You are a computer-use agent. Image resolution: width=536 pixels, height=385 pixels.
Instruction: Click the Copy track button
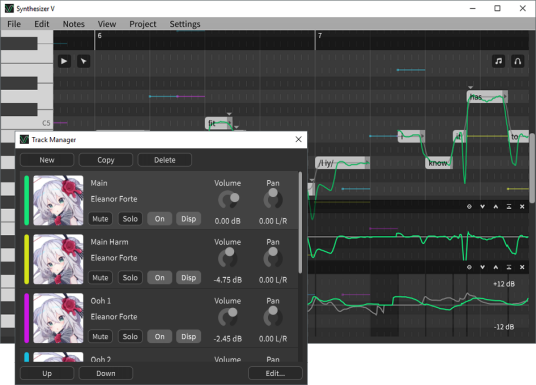tap(106, 160)
